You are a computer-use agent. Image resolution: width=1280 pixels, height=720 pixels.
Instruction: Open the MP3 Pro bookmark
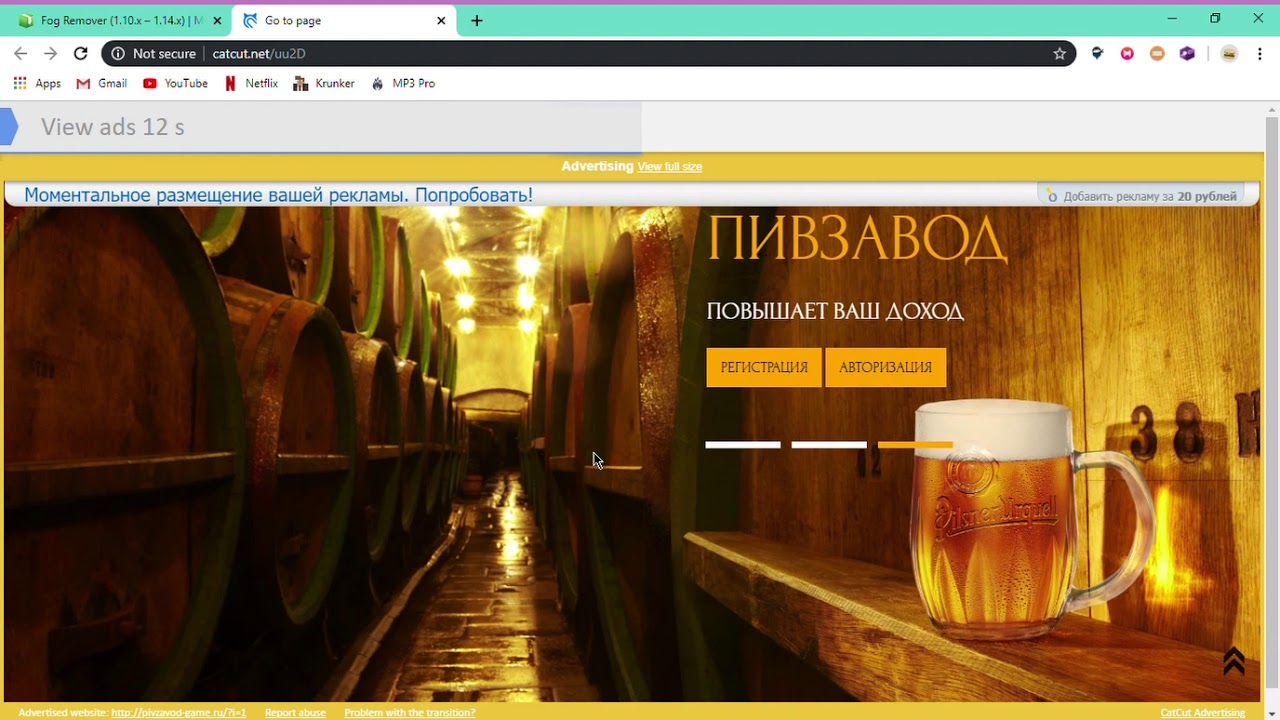pos(403,84)
